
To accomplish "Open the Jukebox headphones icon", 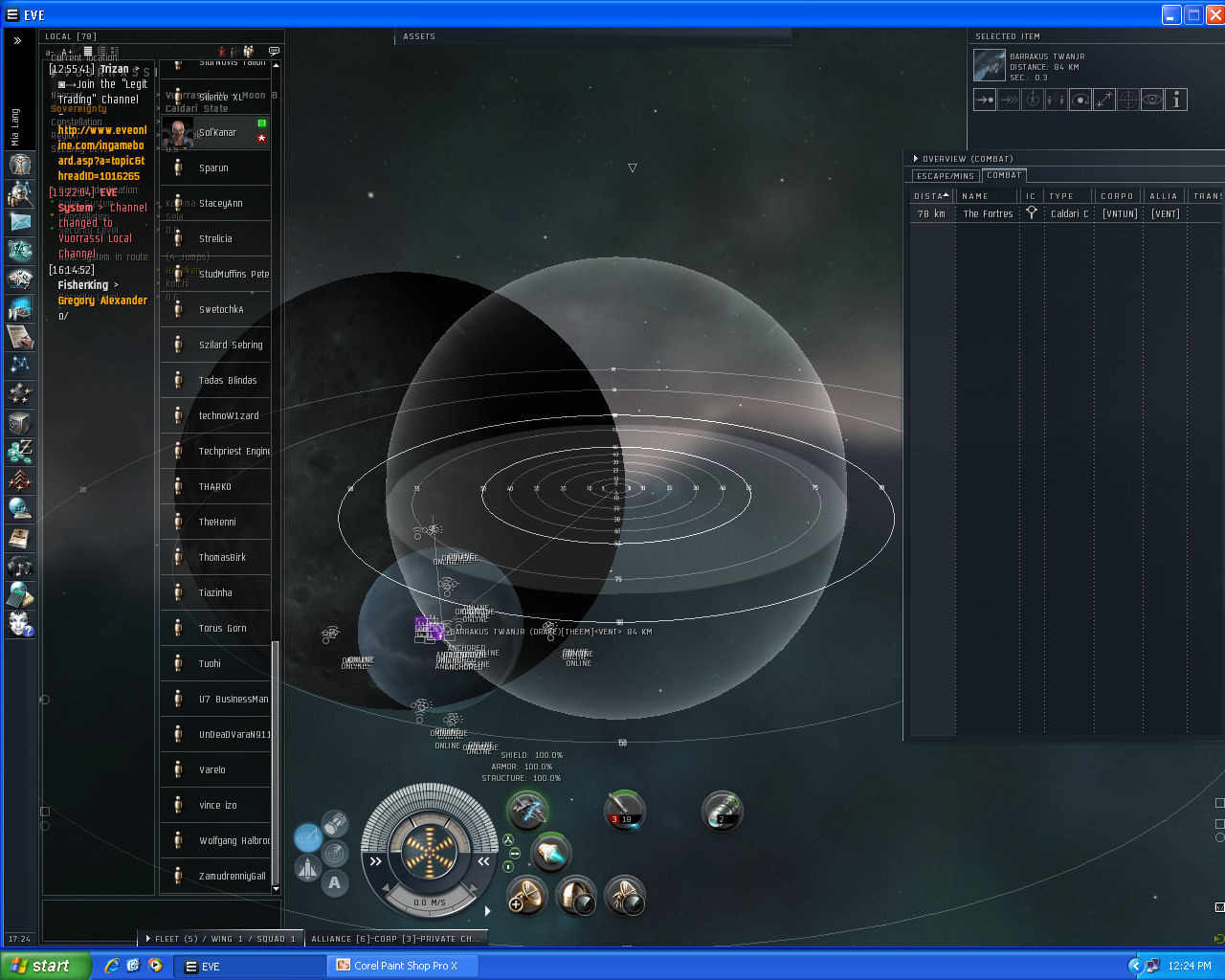I will 20,566.
